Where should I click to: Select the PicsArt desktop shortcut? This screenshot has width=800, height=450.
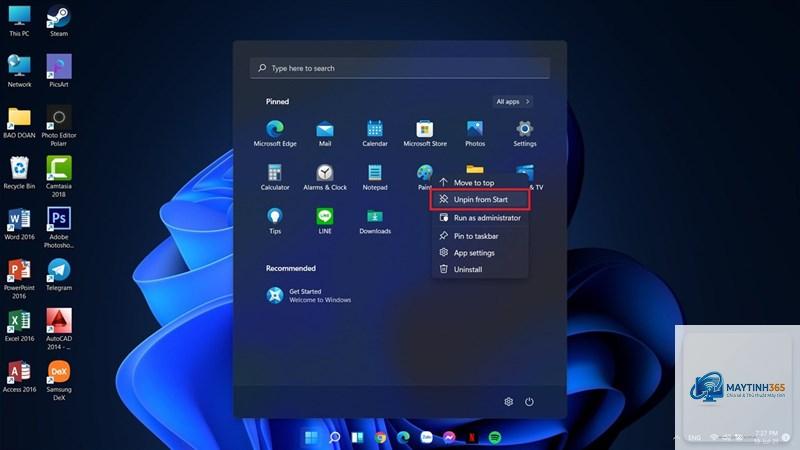(x=59, y=71)
